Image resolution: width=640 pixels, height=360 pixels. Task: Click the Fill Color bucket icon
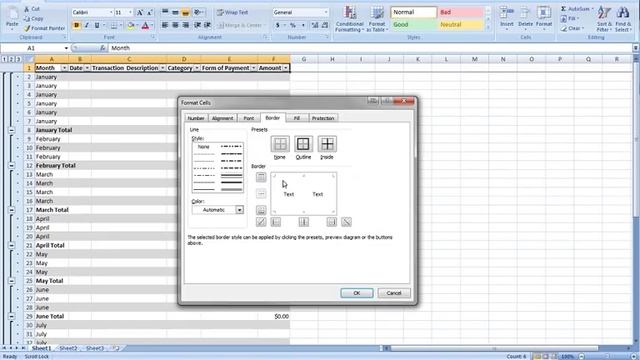131,25
